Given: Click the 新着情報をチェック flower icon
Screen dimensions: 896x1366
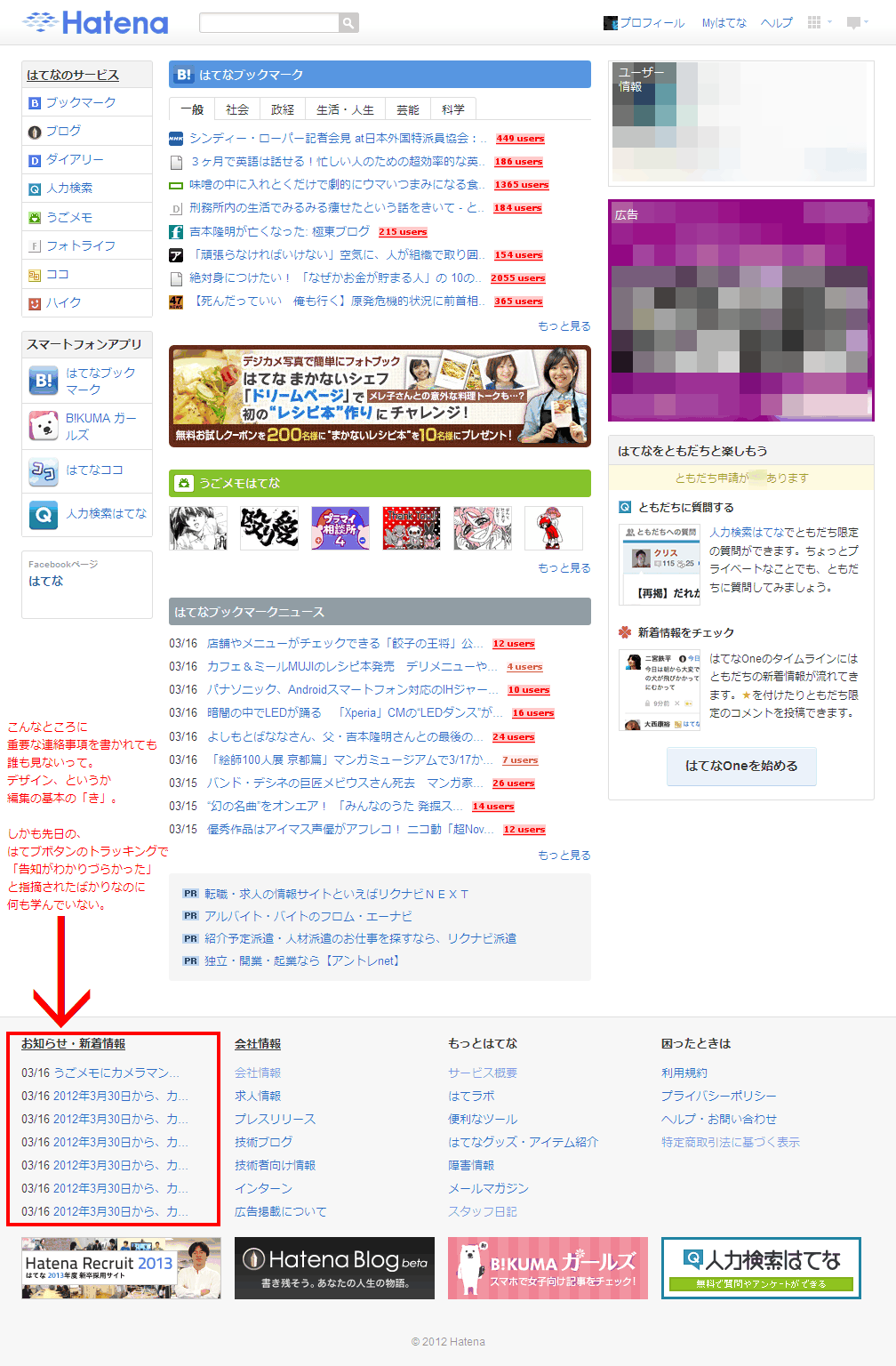Looking at the screenshot, I should 625,632.
